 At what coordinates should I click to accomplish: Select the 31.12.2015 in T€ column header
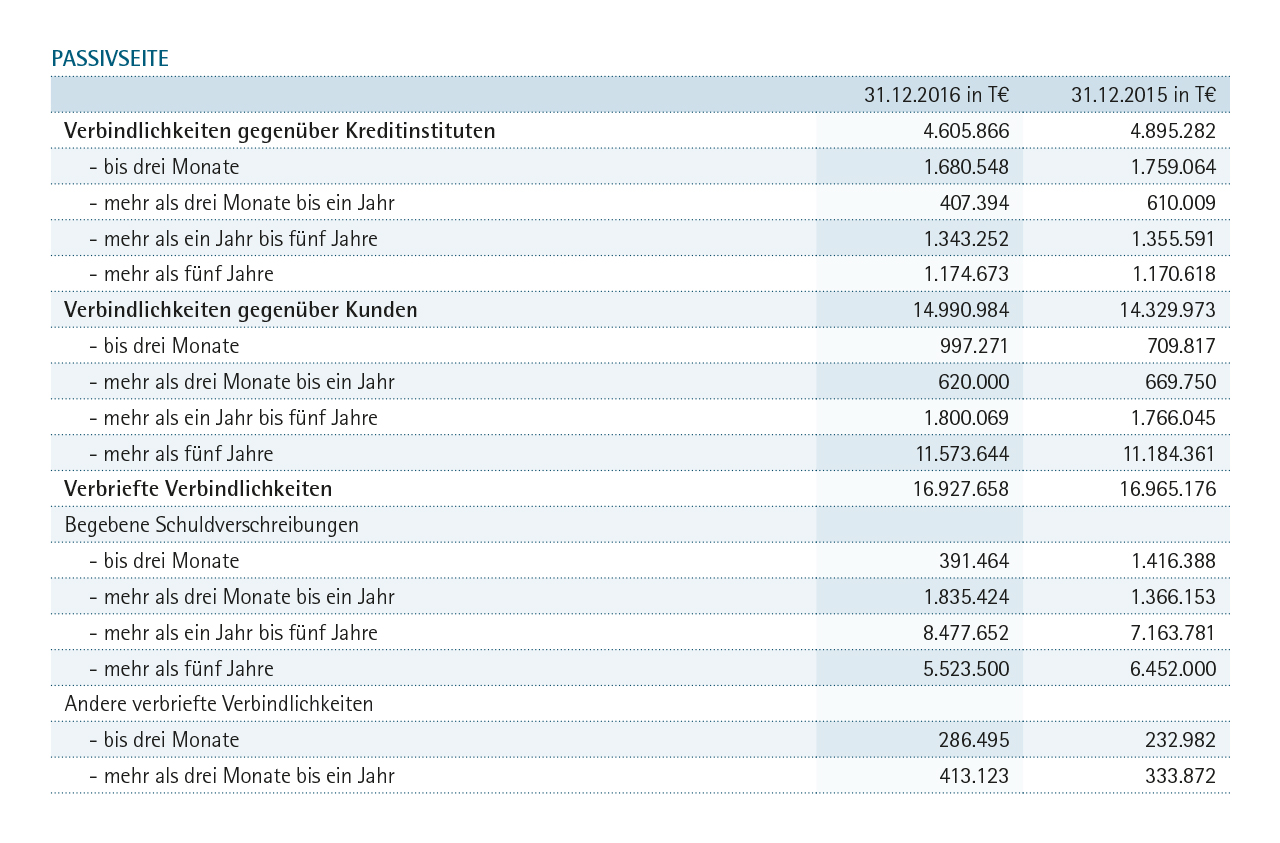point(1143,95)
